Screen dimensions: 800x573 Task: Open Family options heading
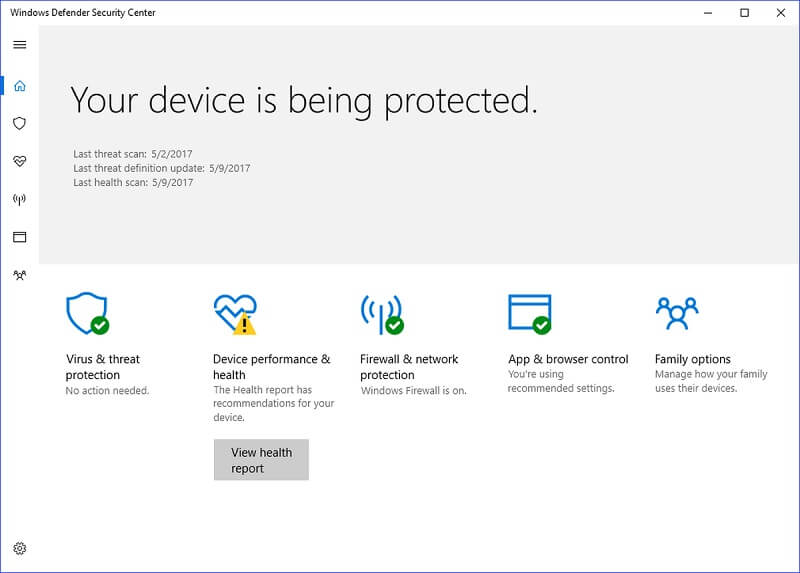tap(692, 359)
